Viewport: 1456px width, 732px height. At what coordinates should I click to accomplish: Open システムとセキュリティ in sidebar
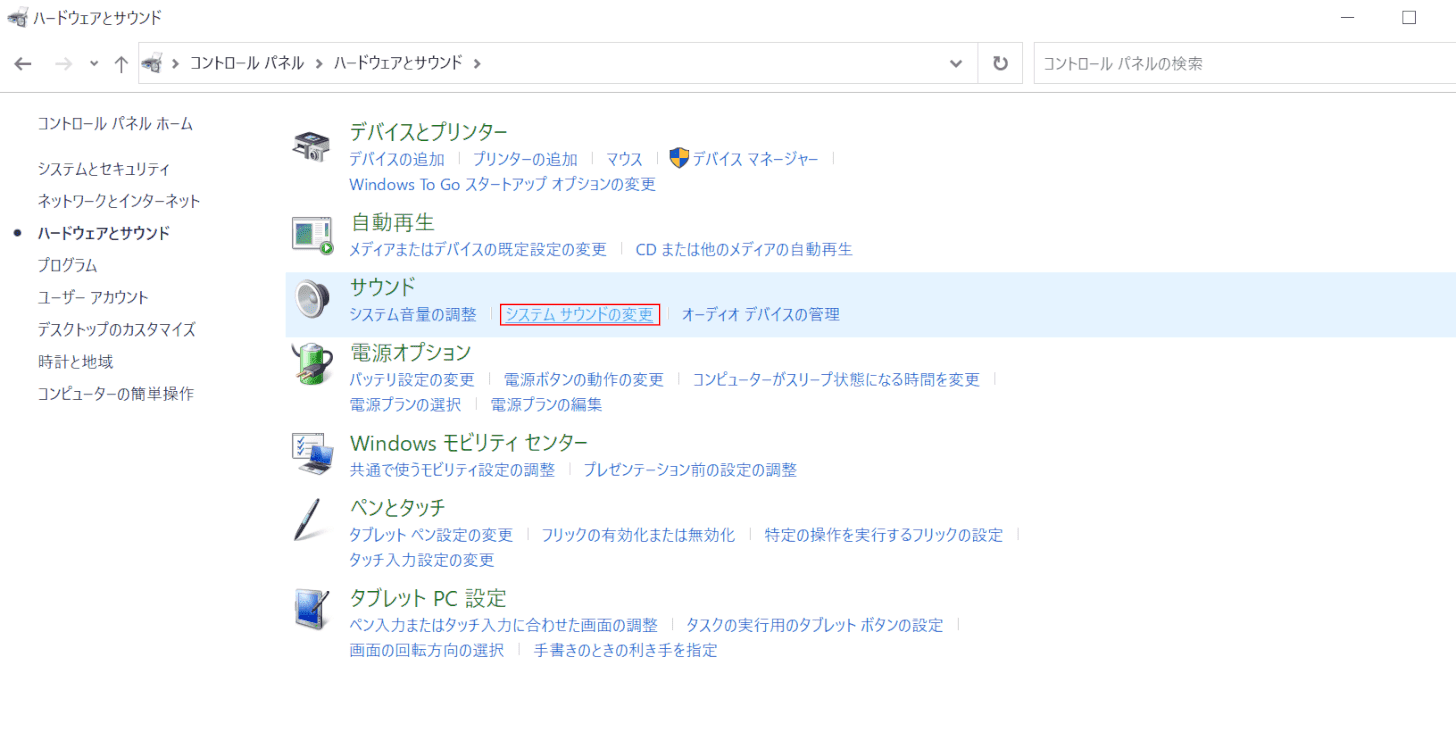pyautogui.click(x=104, y=169)
